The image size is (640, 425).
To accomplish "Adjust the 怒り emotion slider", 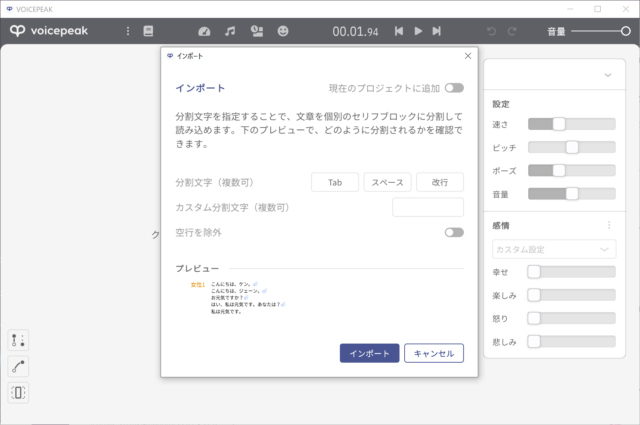I will point(571,318).
